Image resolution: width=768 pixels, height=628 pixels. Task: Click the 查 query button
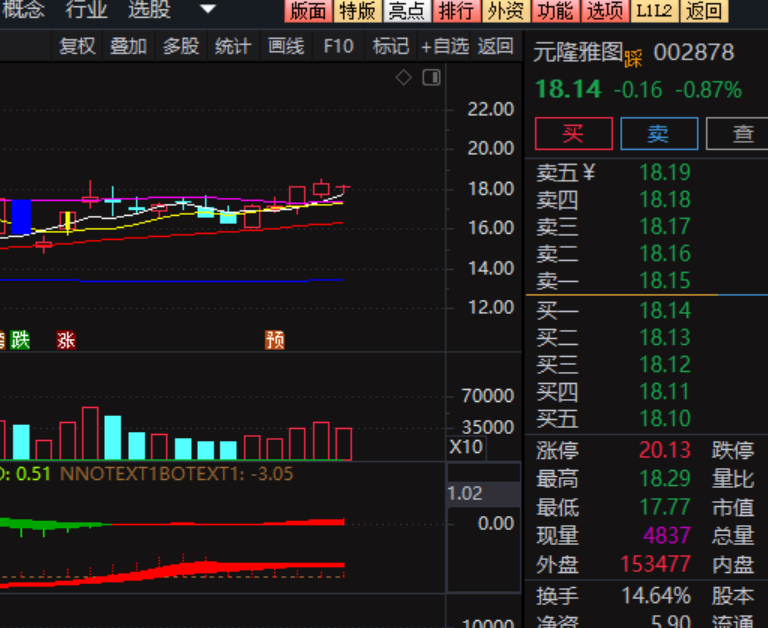[741, 134]
